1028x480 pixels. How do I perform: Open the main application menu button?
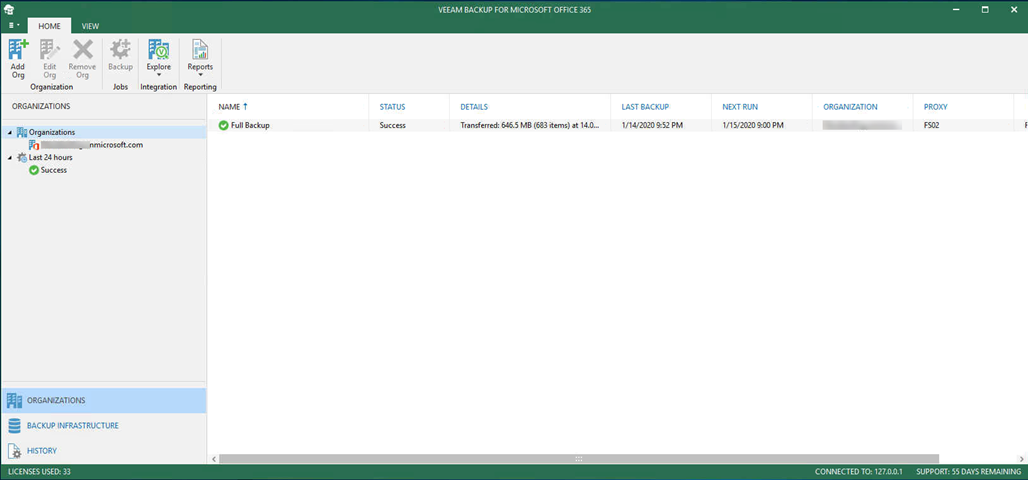(x=14, y=26)
